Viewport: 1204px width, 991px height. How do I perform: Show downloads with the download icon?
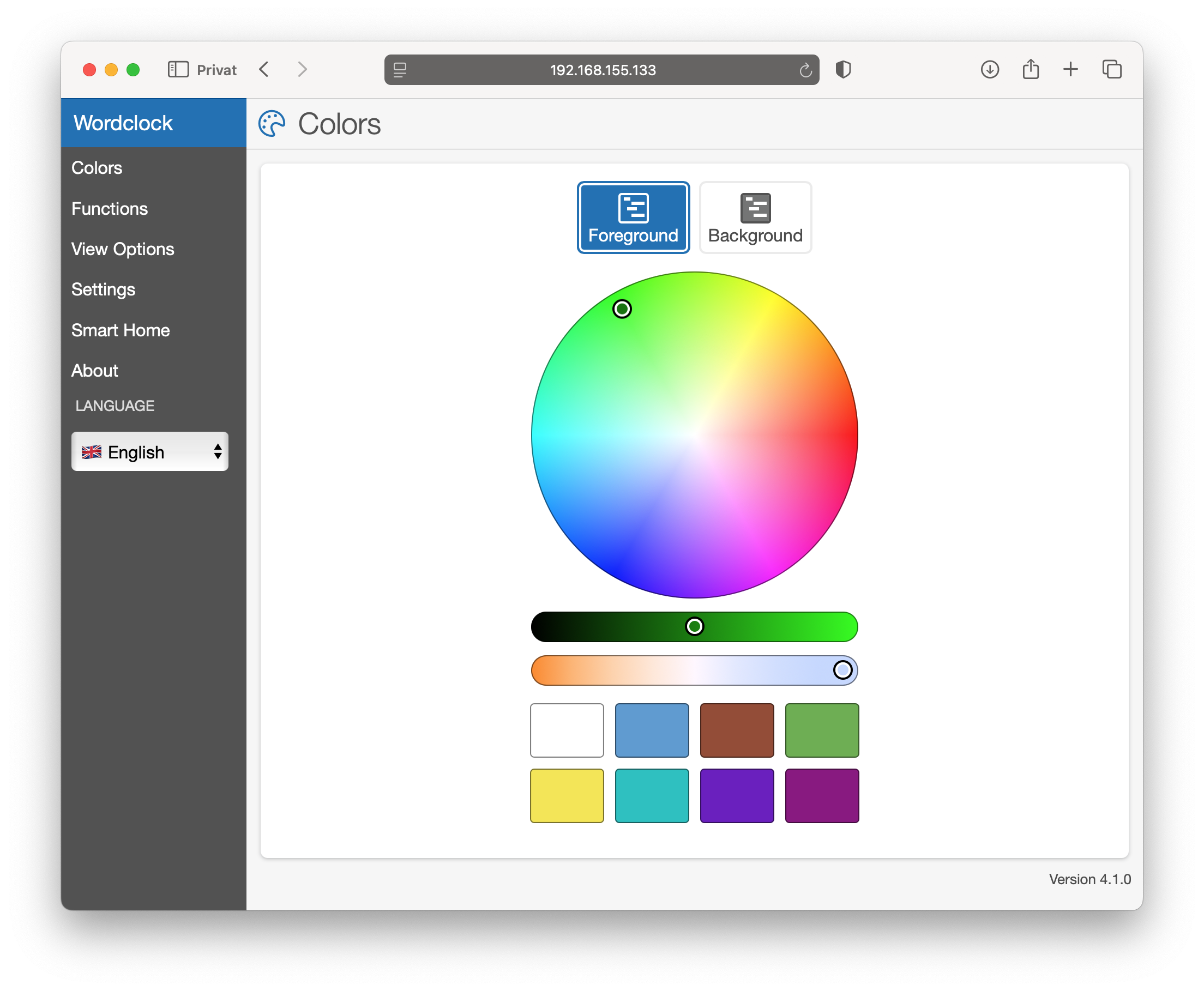tap(989, 70)
